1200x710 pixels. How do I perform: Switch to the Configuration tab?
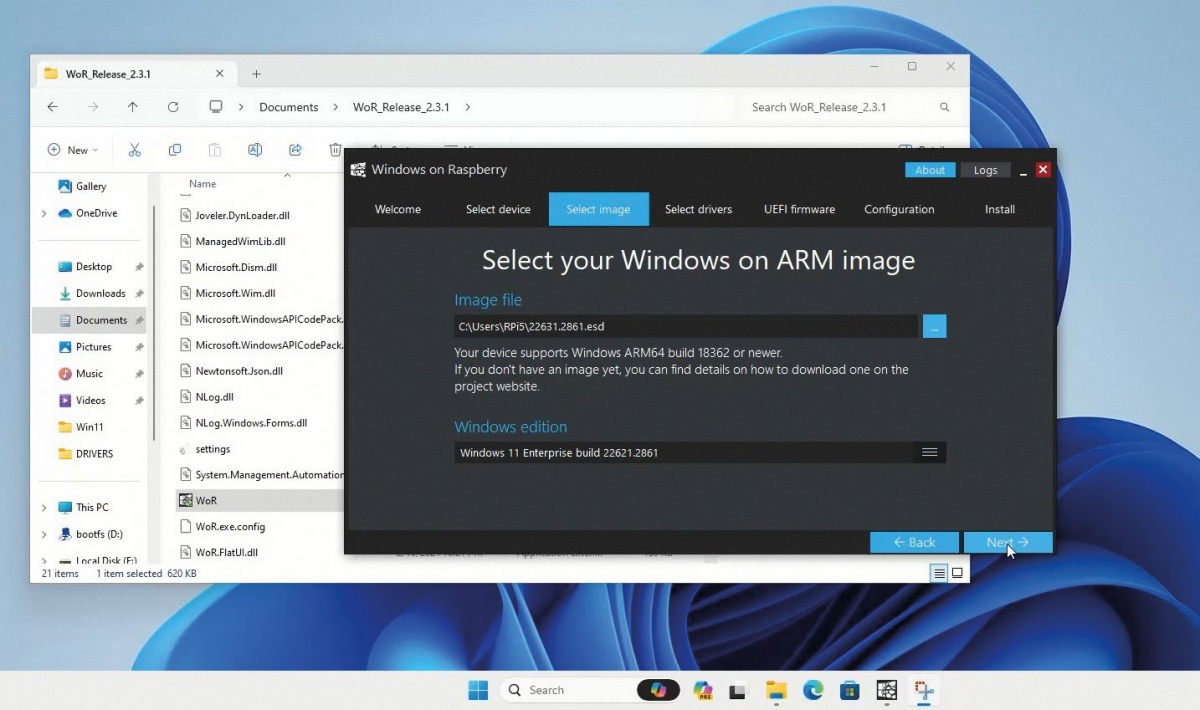899,209
